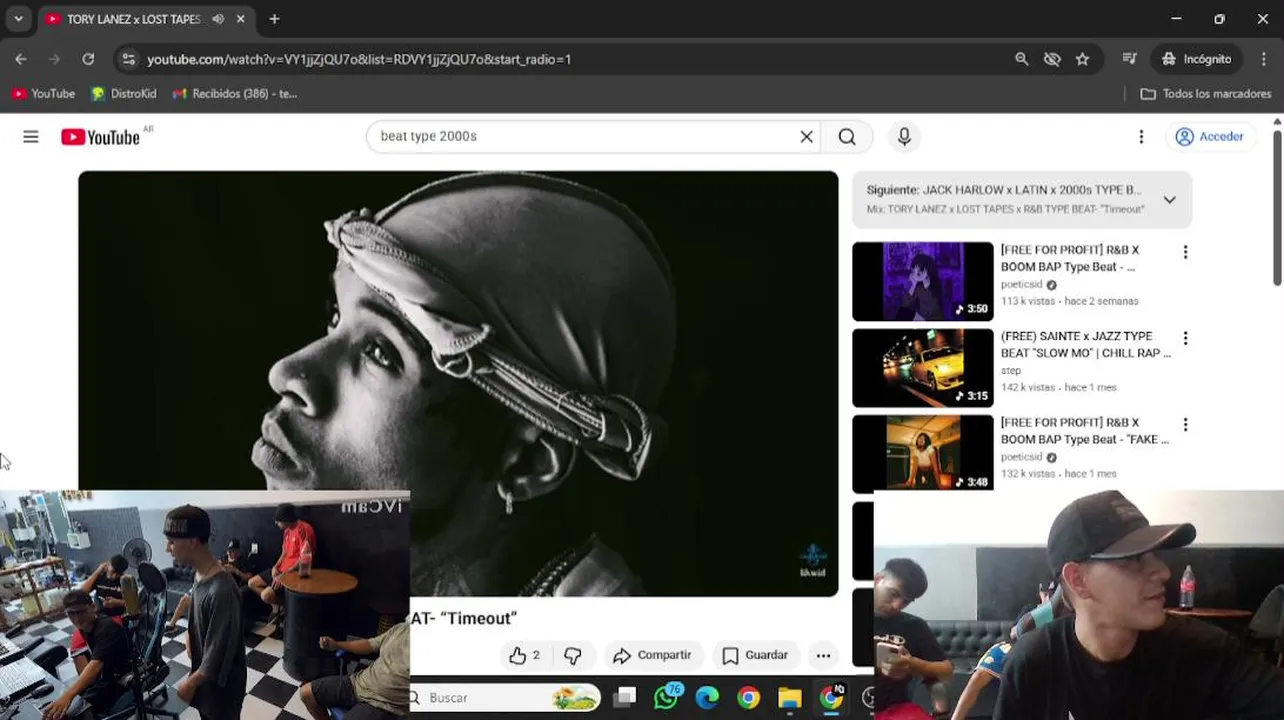Dislike the video with the thumbs down
Screen dimensions: 1284x720
point(573,655)
